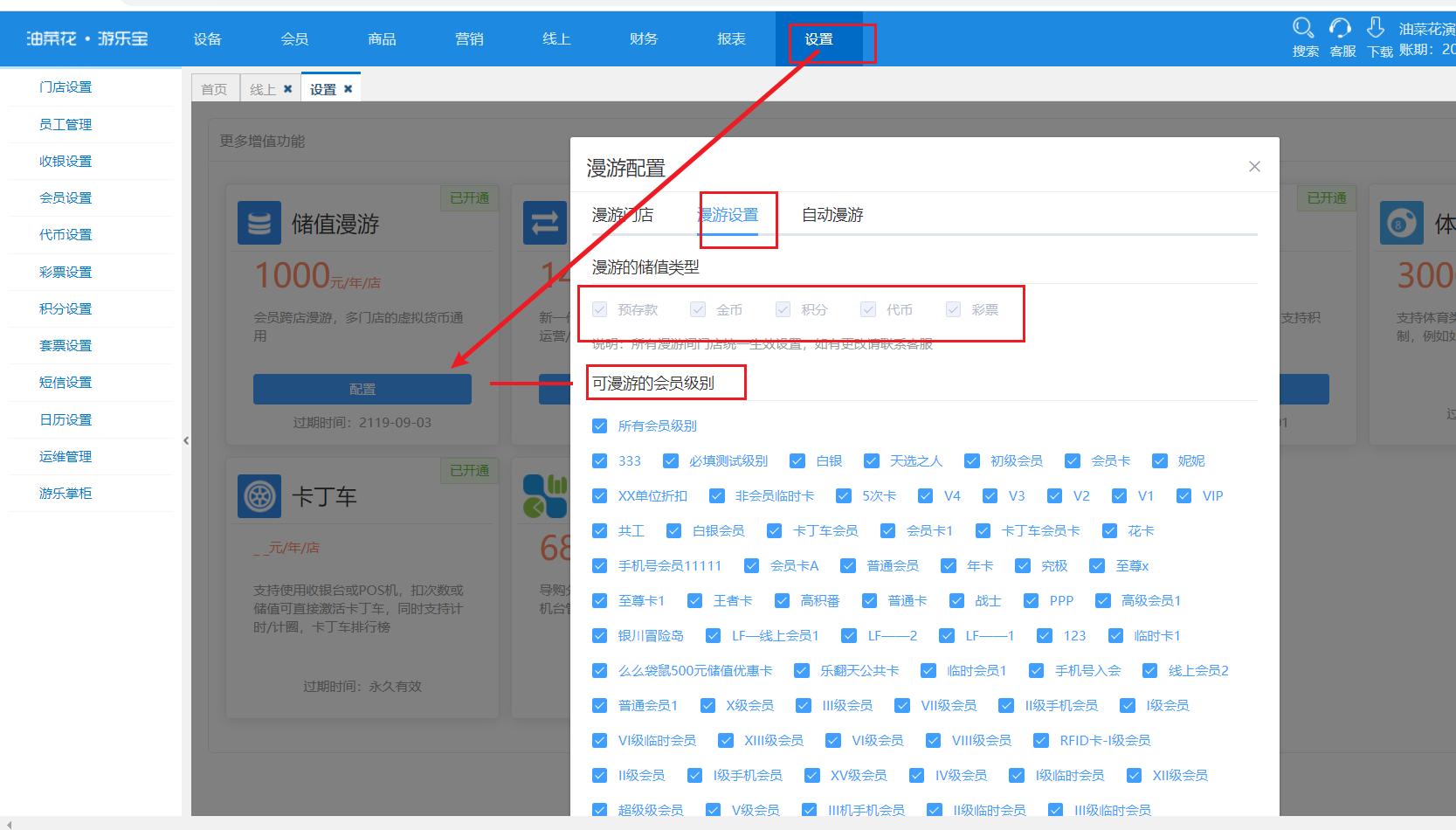Toggle the 所有会员级别 checkbox
Viewport: 1456px width, 830px height.
click(599, 426)
